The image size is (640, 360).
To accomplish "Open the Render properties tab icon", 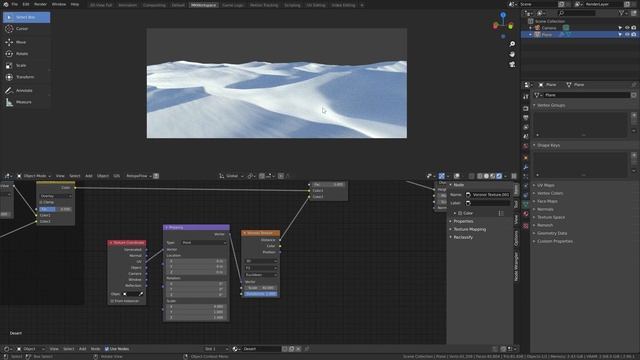I will [x=526, y=109].
